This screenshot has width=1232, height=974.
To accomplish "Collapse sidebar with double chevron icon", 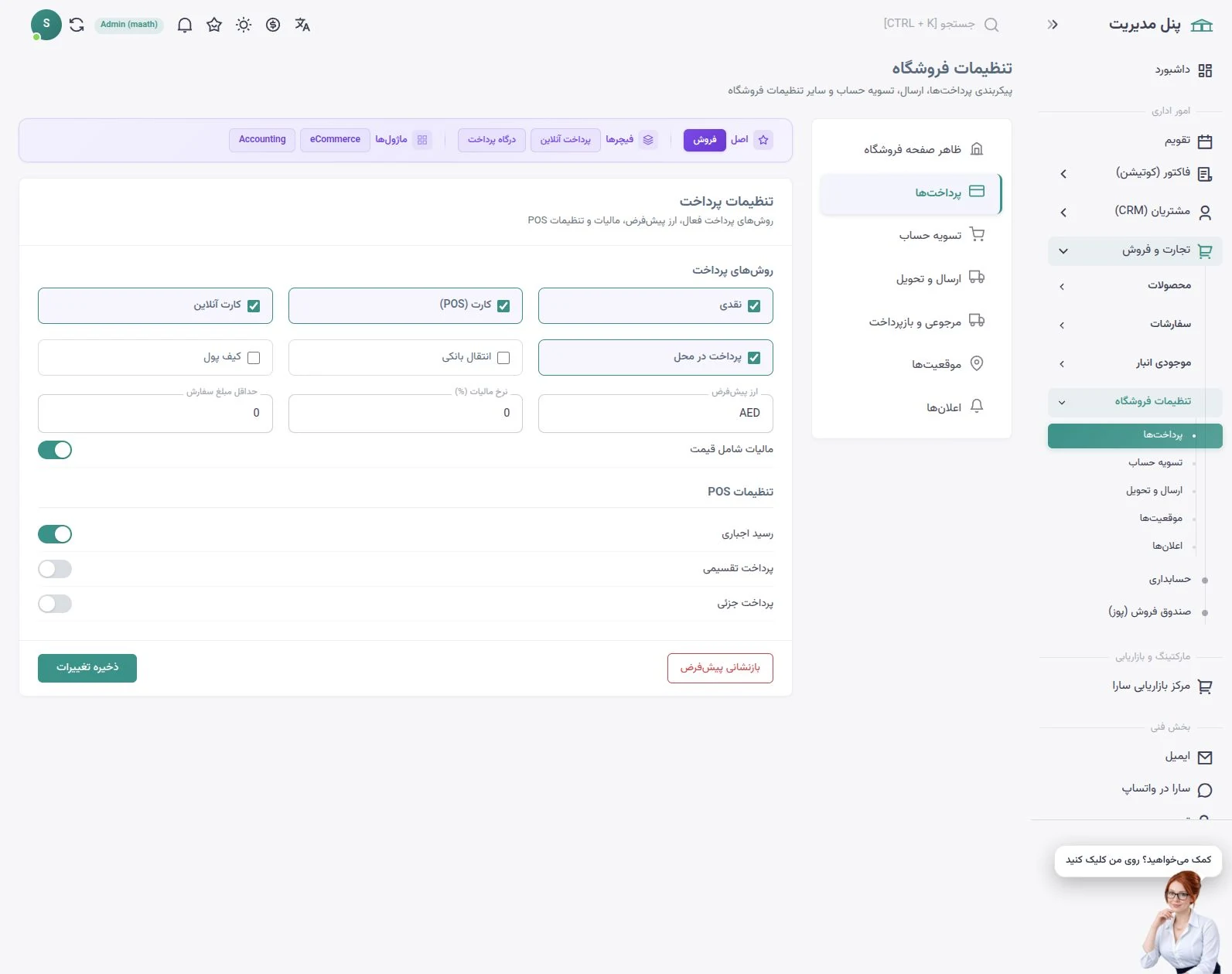I will click(1053, 25).
